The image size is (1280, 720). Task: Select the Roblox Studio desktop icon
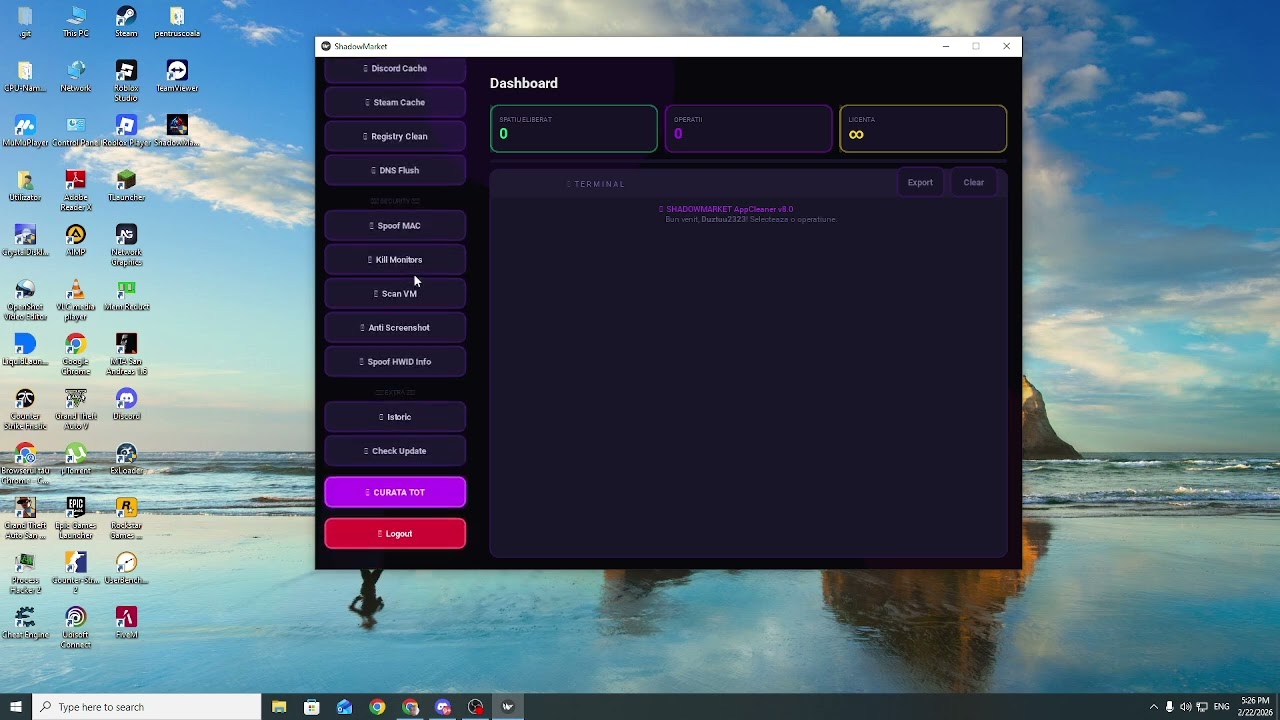tap(126, 81)
